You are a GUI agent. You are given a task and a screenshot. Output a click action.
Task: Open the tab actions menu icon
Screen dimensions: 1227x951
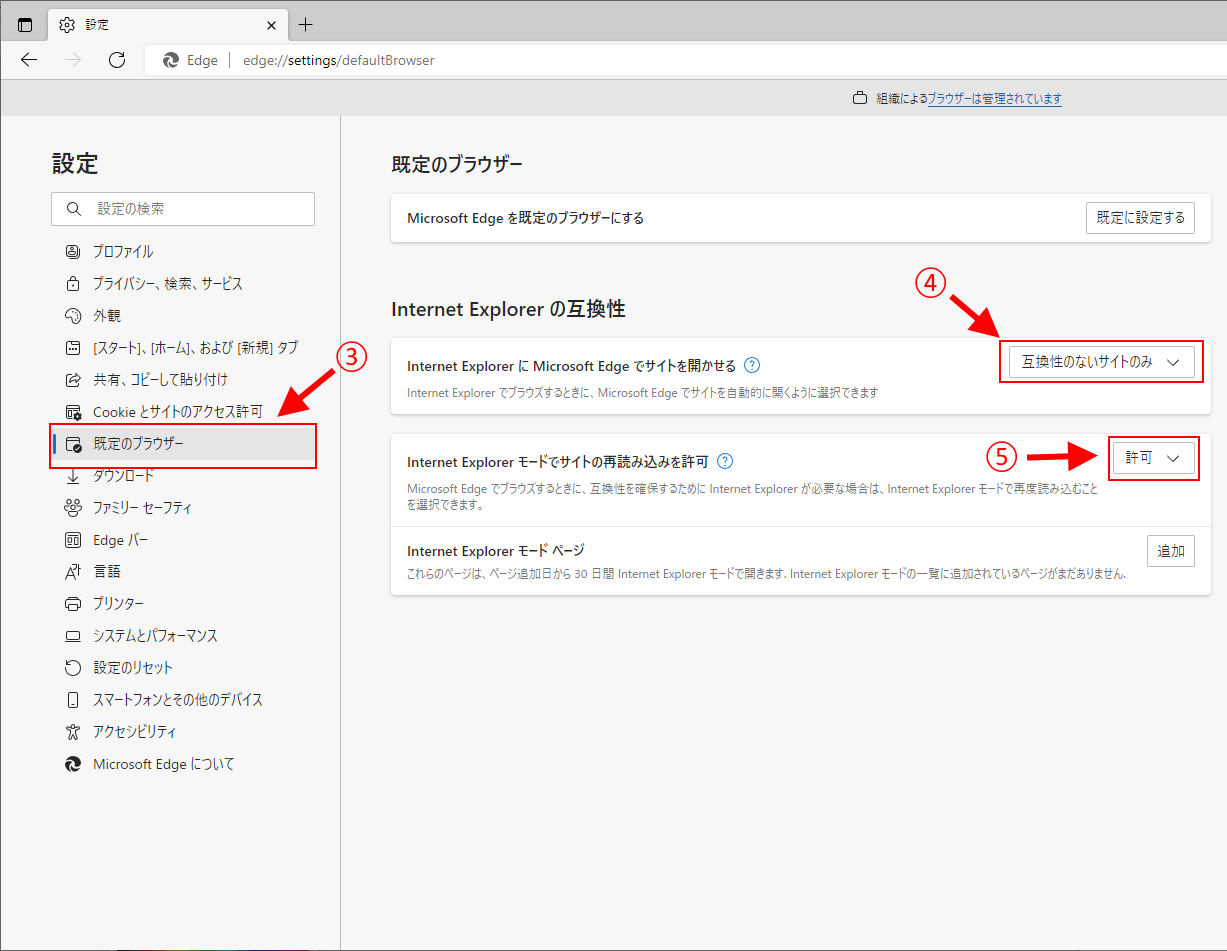click(25, 24)
